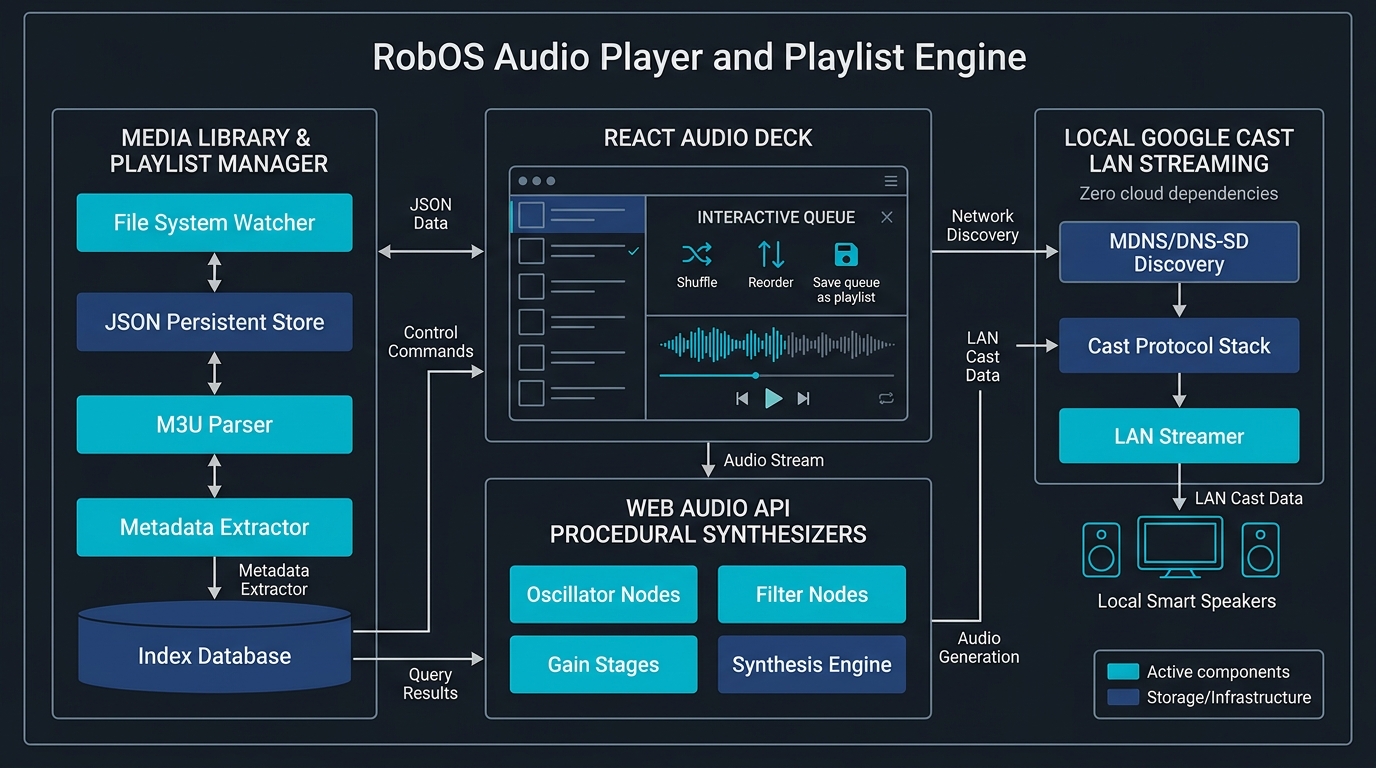The height and width of the screenshot is (768, 1376).
Task: Click the Synthesis Engine block
Action: pos(812,665)
